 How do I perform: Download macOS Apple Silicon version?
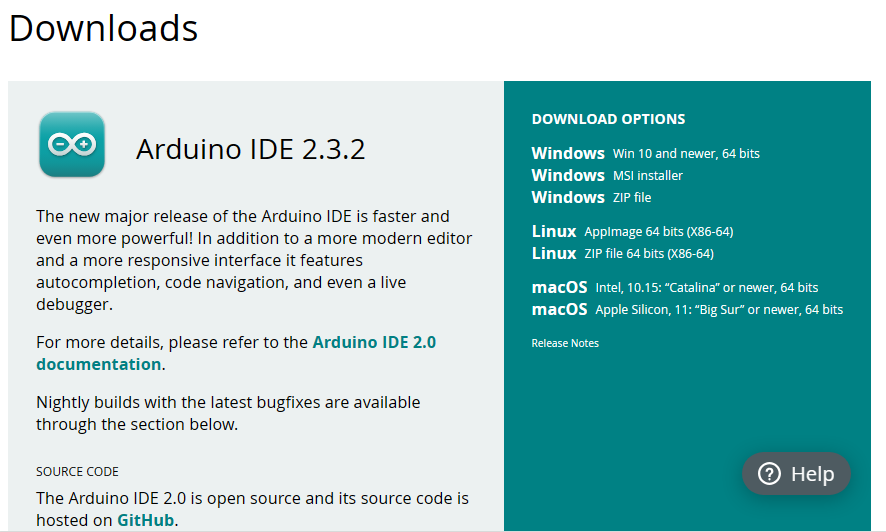(687, 309)
